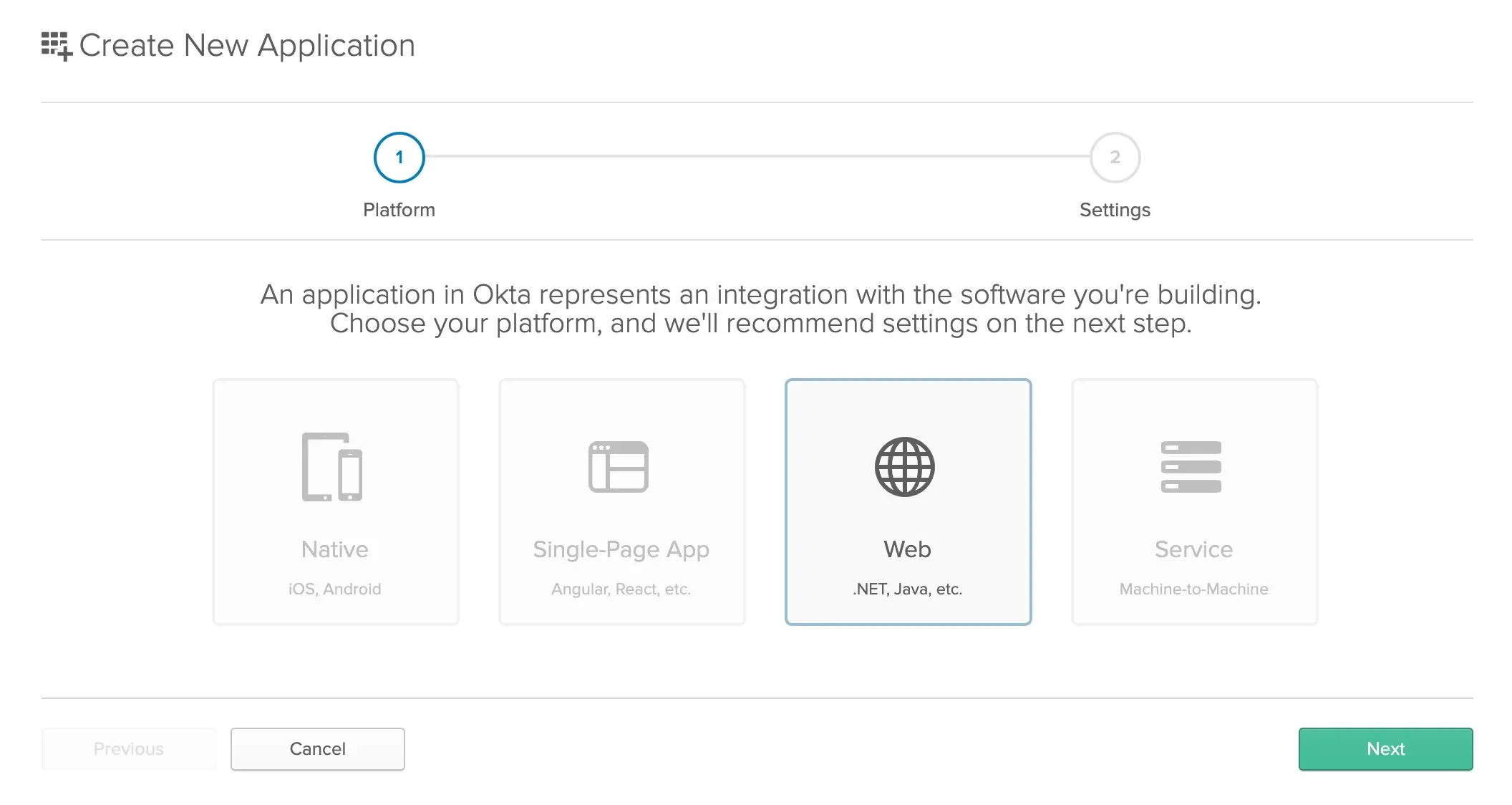Click the .NET, Java, etc. subtitle
The height and width of the screenshot is (805, 1512).
907,589
